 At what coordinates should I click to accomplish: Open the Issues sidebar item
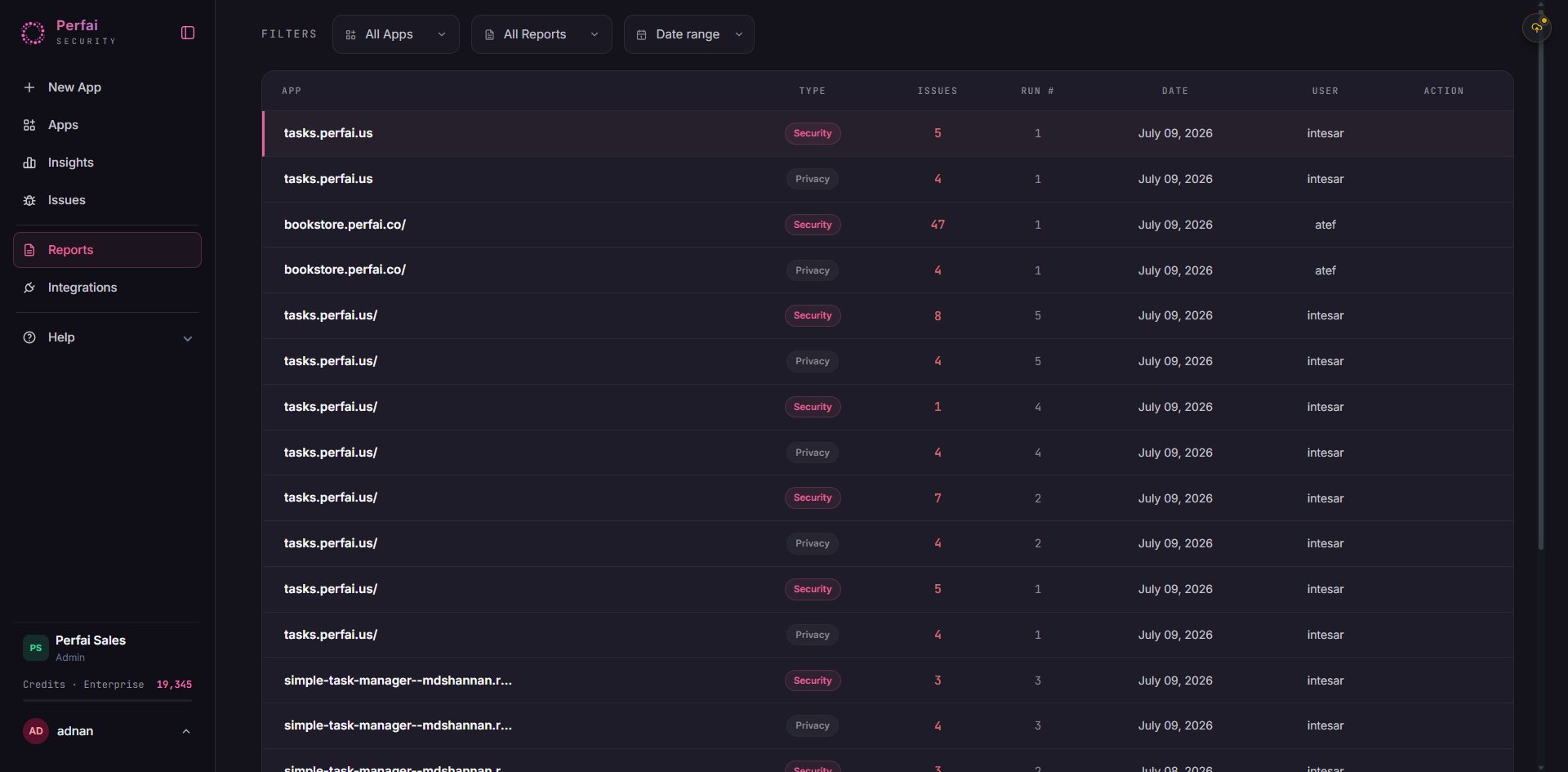(107, 200)
